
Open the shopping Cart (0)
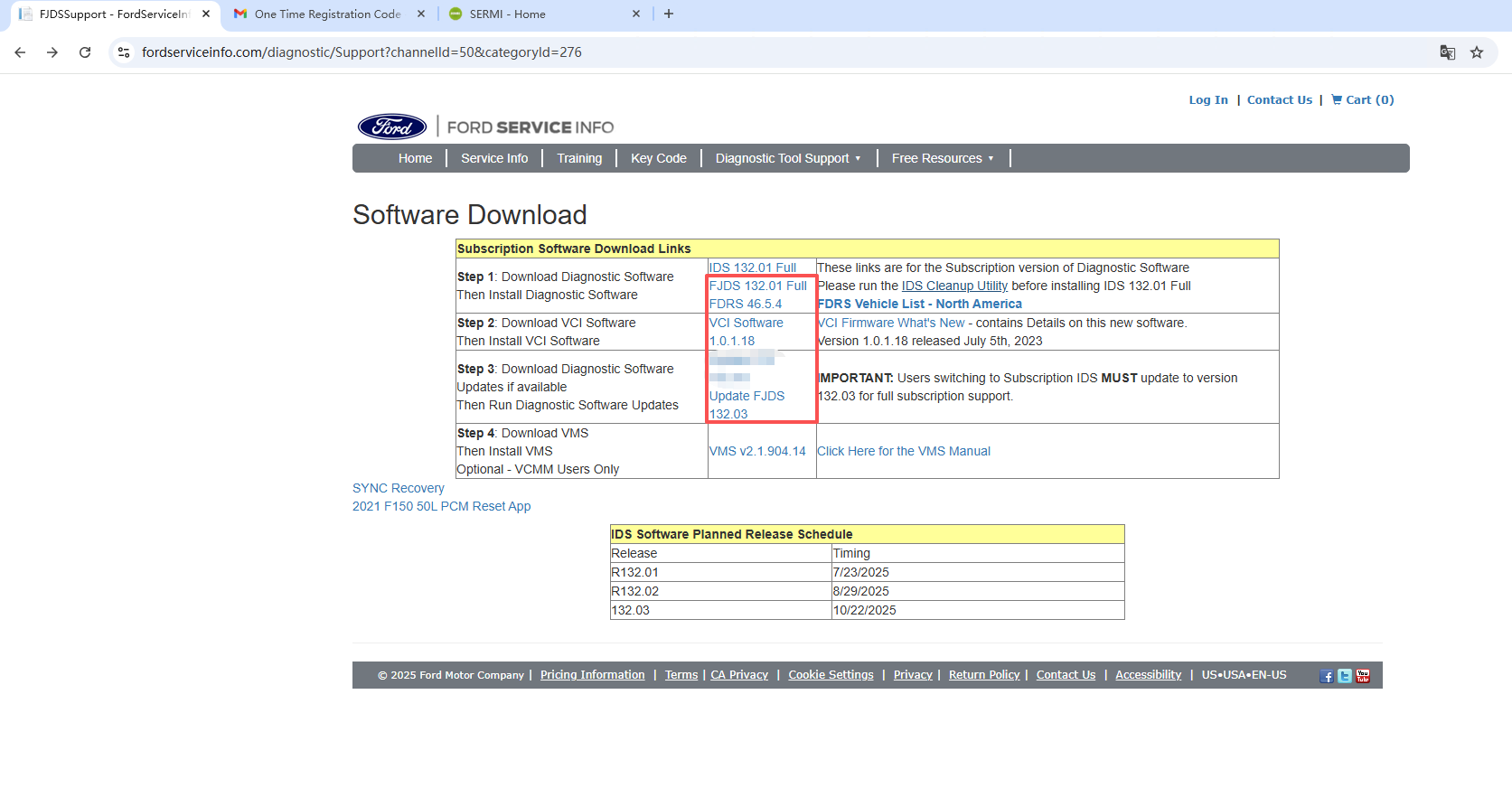coord(1363,99)
